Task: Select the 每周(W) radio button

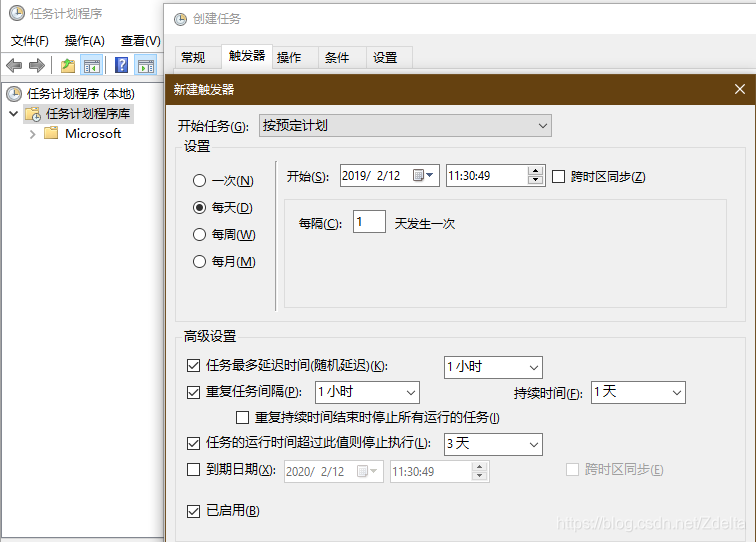Action: (x=199, y=235)
